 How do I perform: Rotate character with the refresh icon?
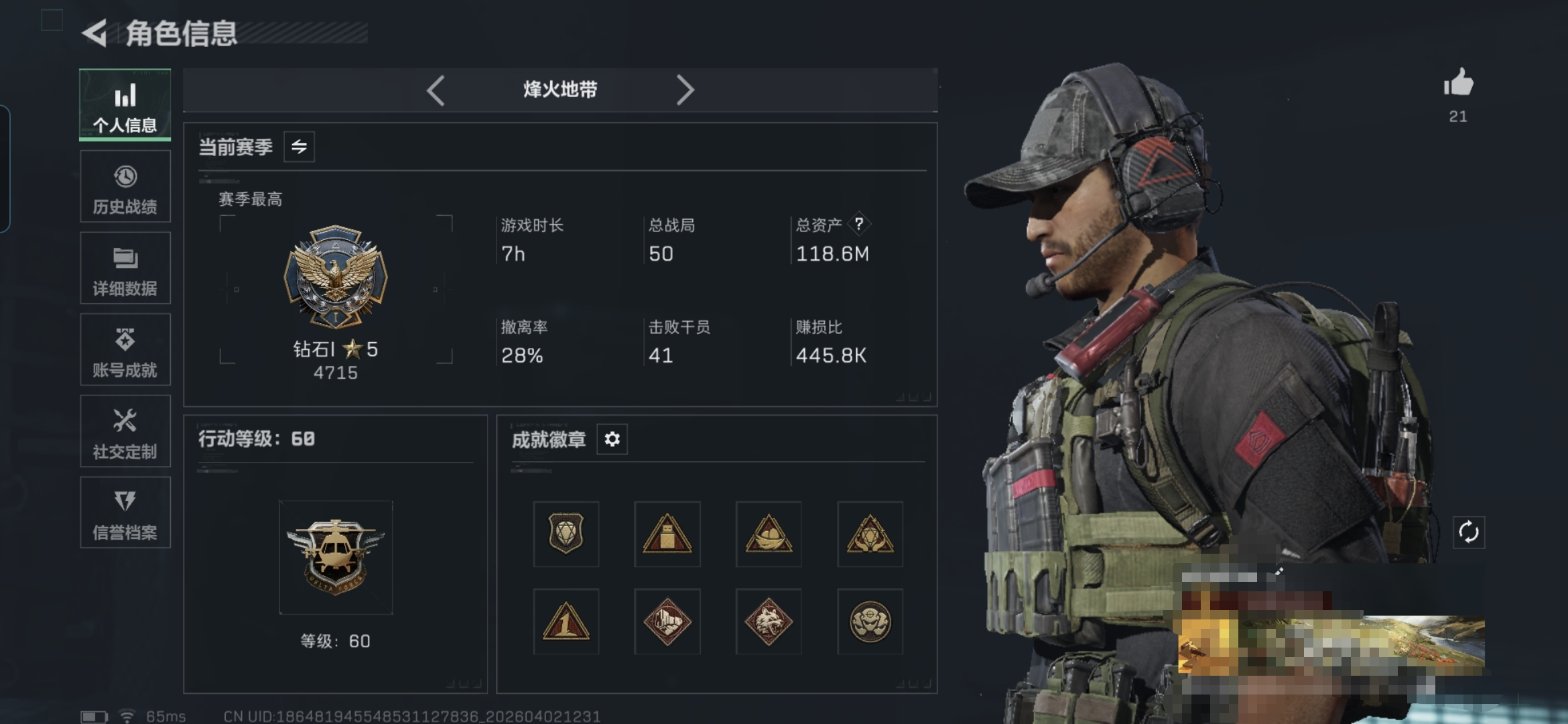pyautogui.click(x=1468, y=532)
